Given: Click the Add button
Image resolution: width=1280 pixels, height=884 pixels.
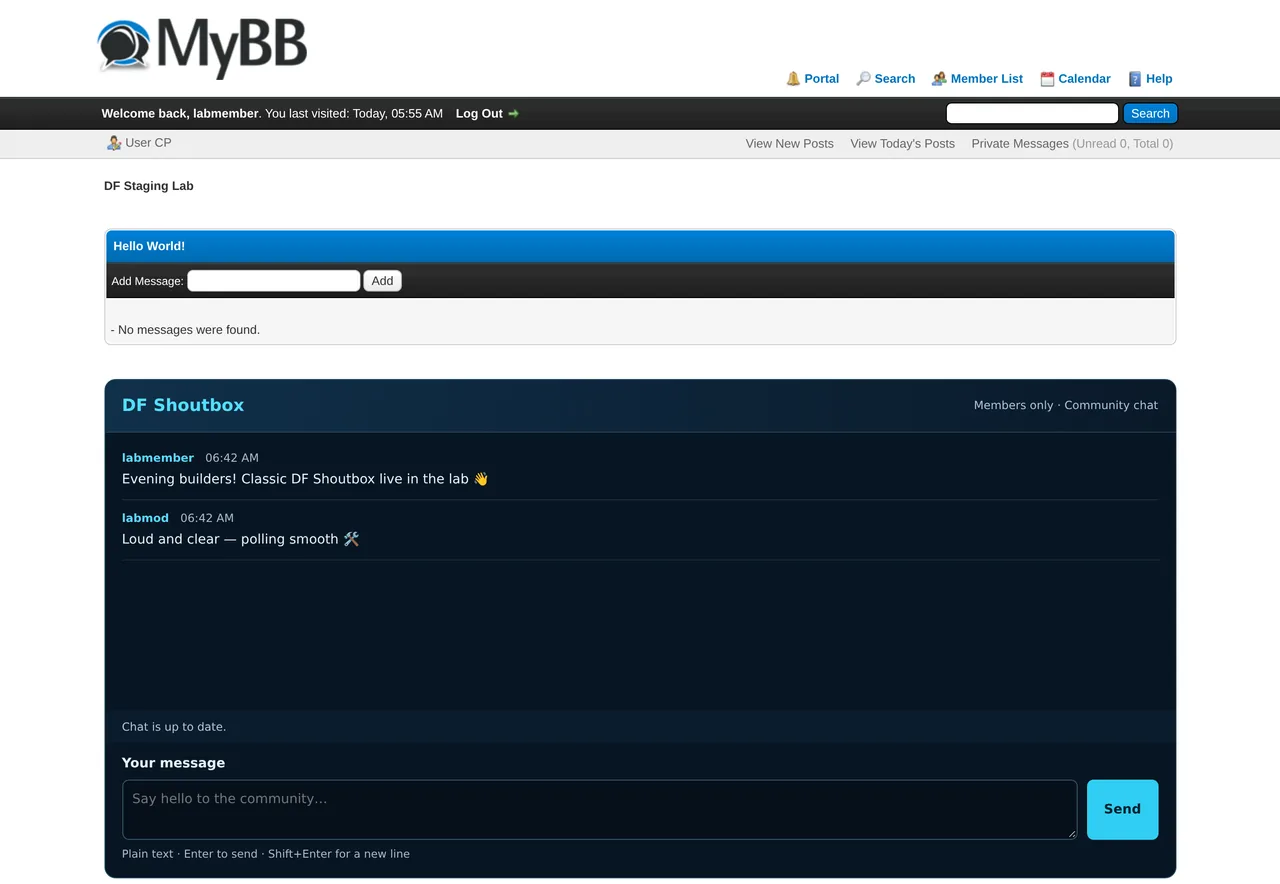Looking at the screenshot, I should point(382,281).
